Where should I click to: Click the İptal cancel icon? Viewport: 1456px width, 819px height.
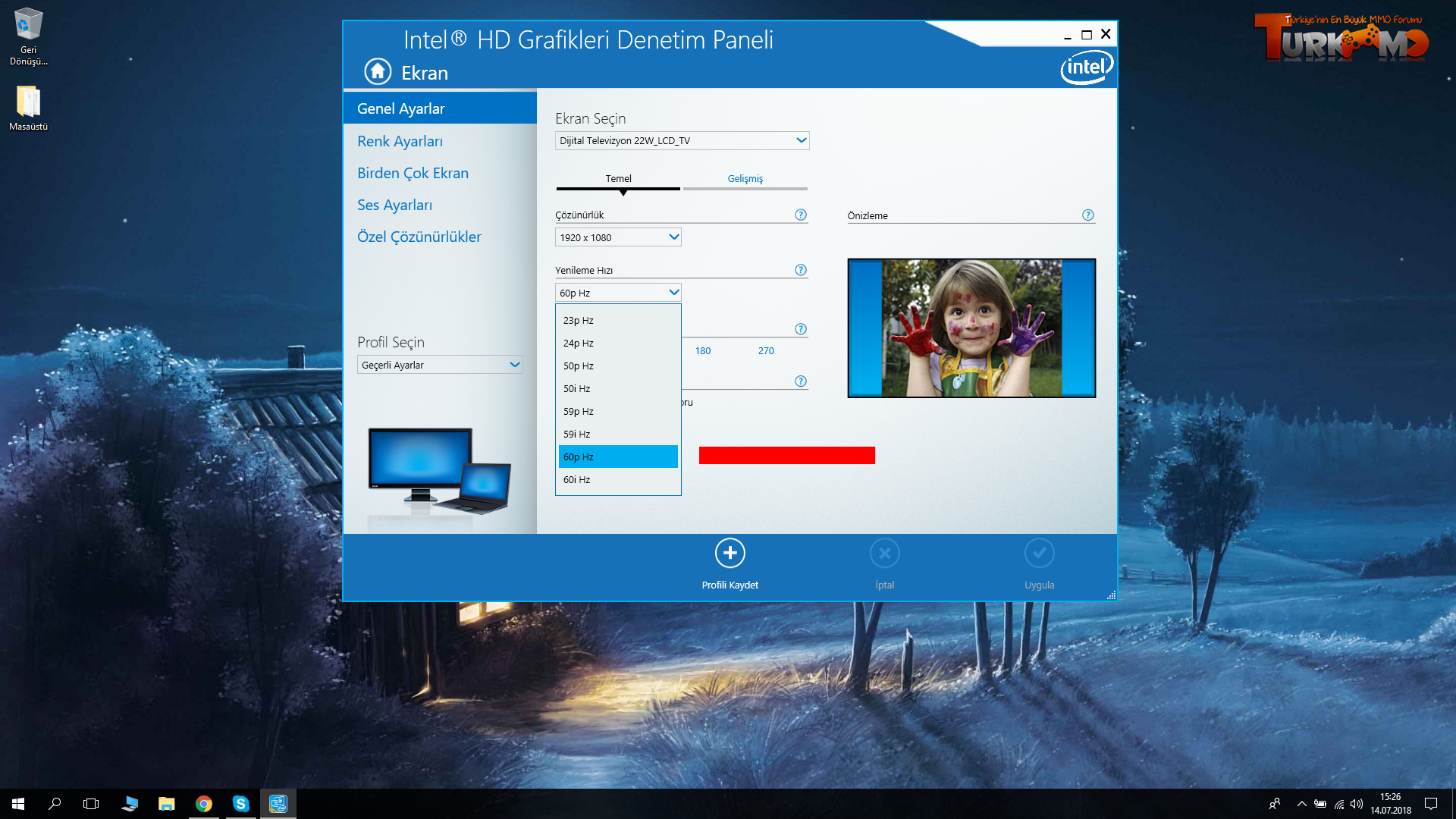(x=885, y=554)
